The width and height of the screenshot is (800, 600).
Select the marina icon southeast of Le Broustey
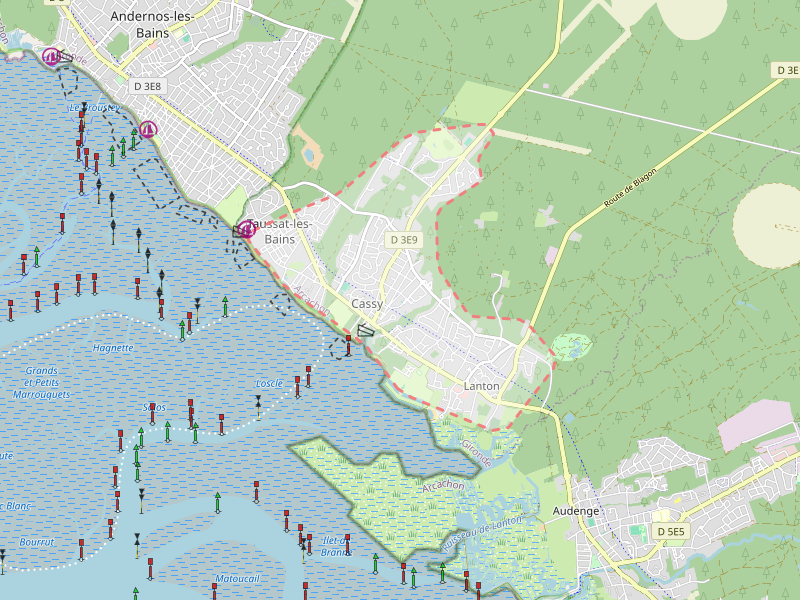(x=148, y=128)
